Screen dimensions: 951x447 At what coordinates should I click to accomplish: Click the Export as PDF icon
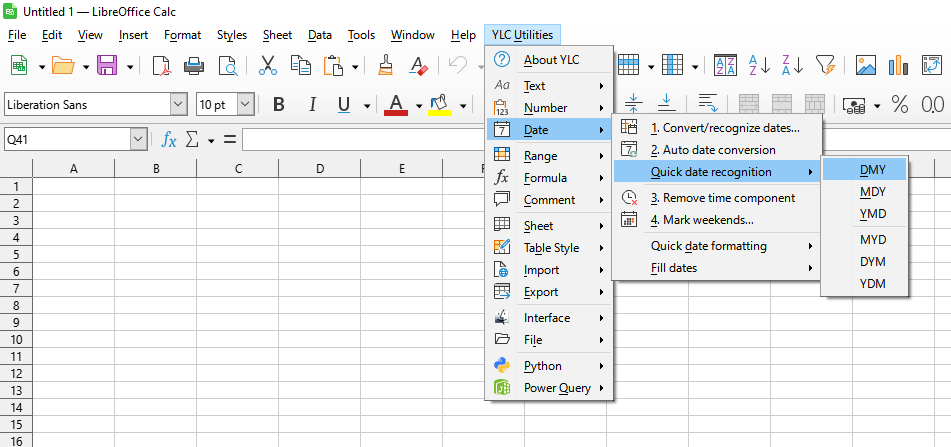162,66
